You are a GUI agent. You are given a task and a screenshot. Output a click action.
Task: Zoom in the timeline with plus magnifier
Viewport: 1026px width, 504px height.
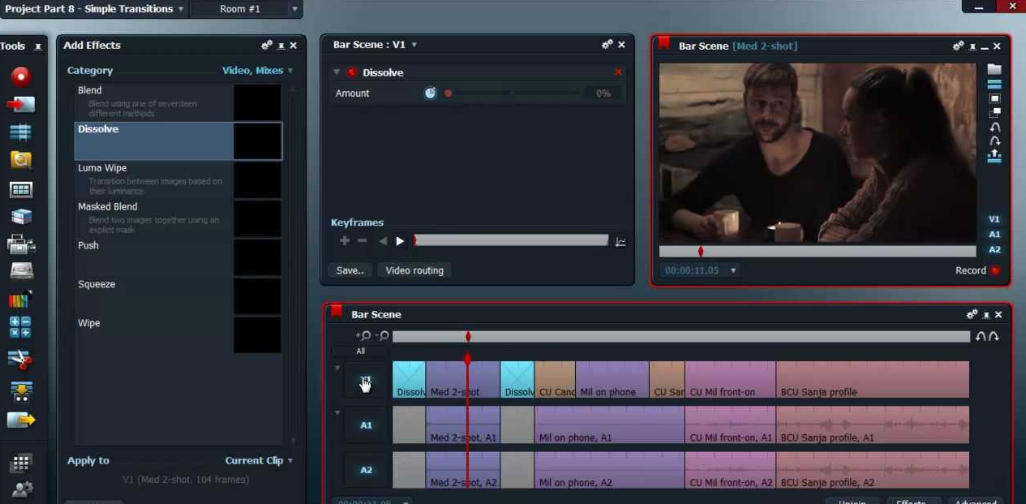pyautogui.click(x=363, y=336)
